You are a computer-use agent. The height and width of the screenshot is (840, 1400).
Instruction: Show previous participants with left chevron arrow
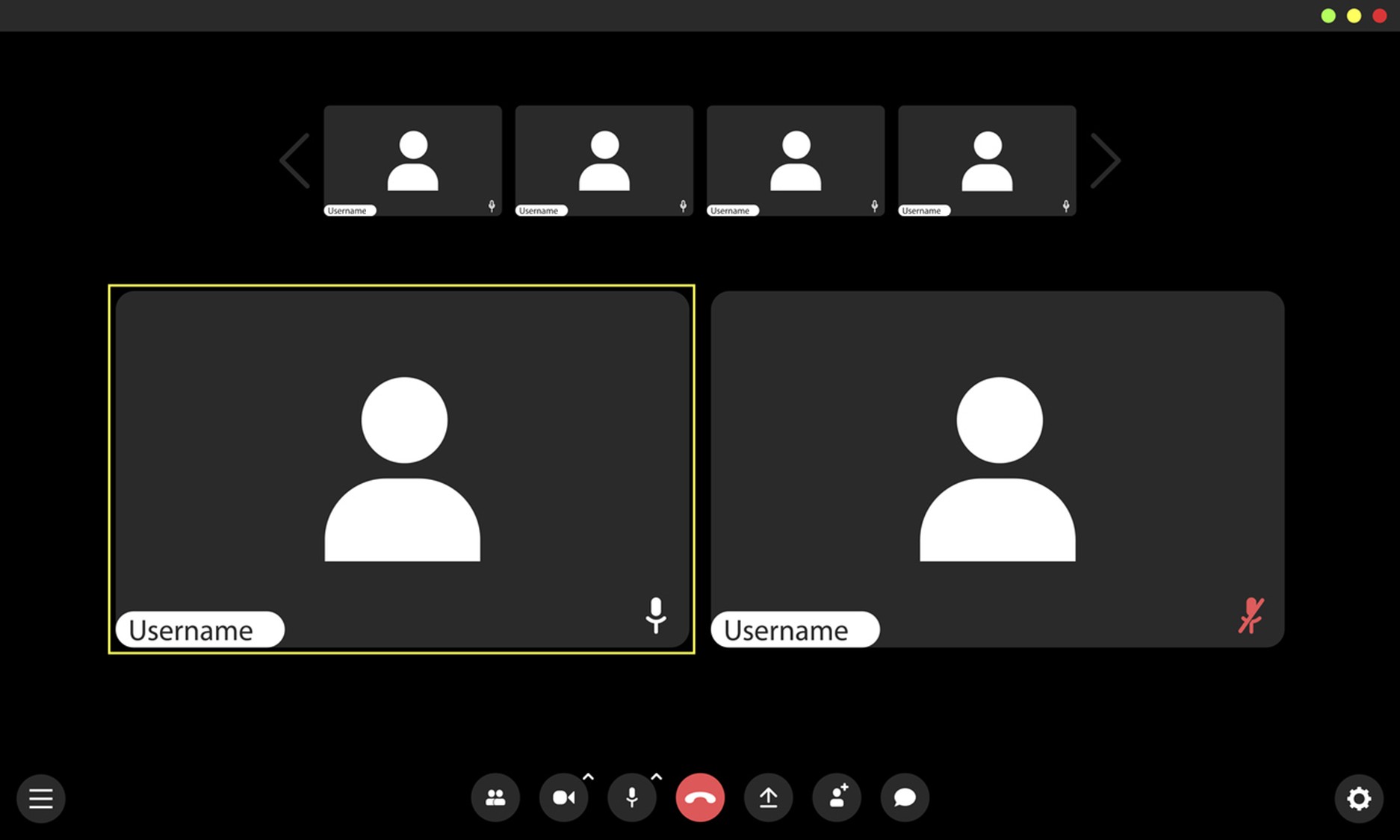294,161
